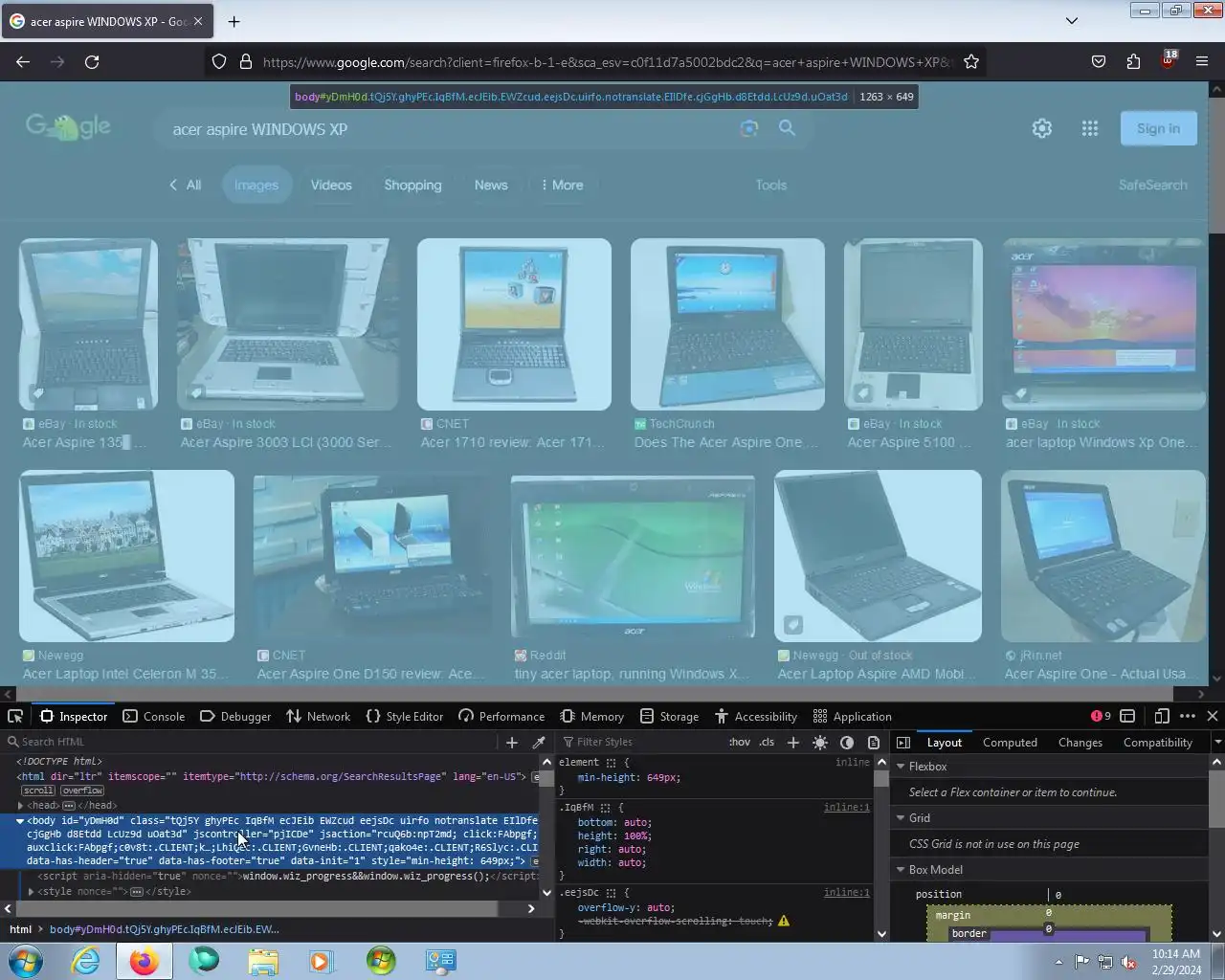Toggle the :hov pseudo-class panel
The height and width of the screenshot is (980, 1225).
point(740,742)
